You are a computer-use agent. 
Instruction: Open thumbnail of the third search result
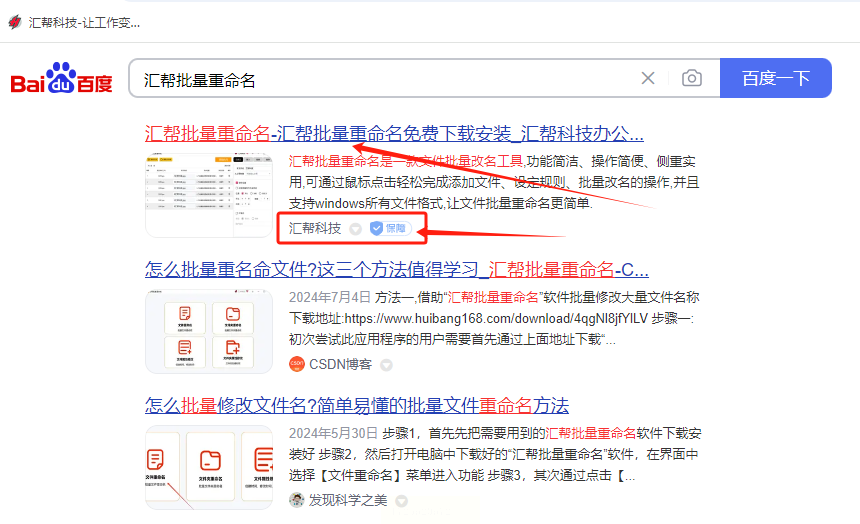pyautogui.click(x=208, y=467)
